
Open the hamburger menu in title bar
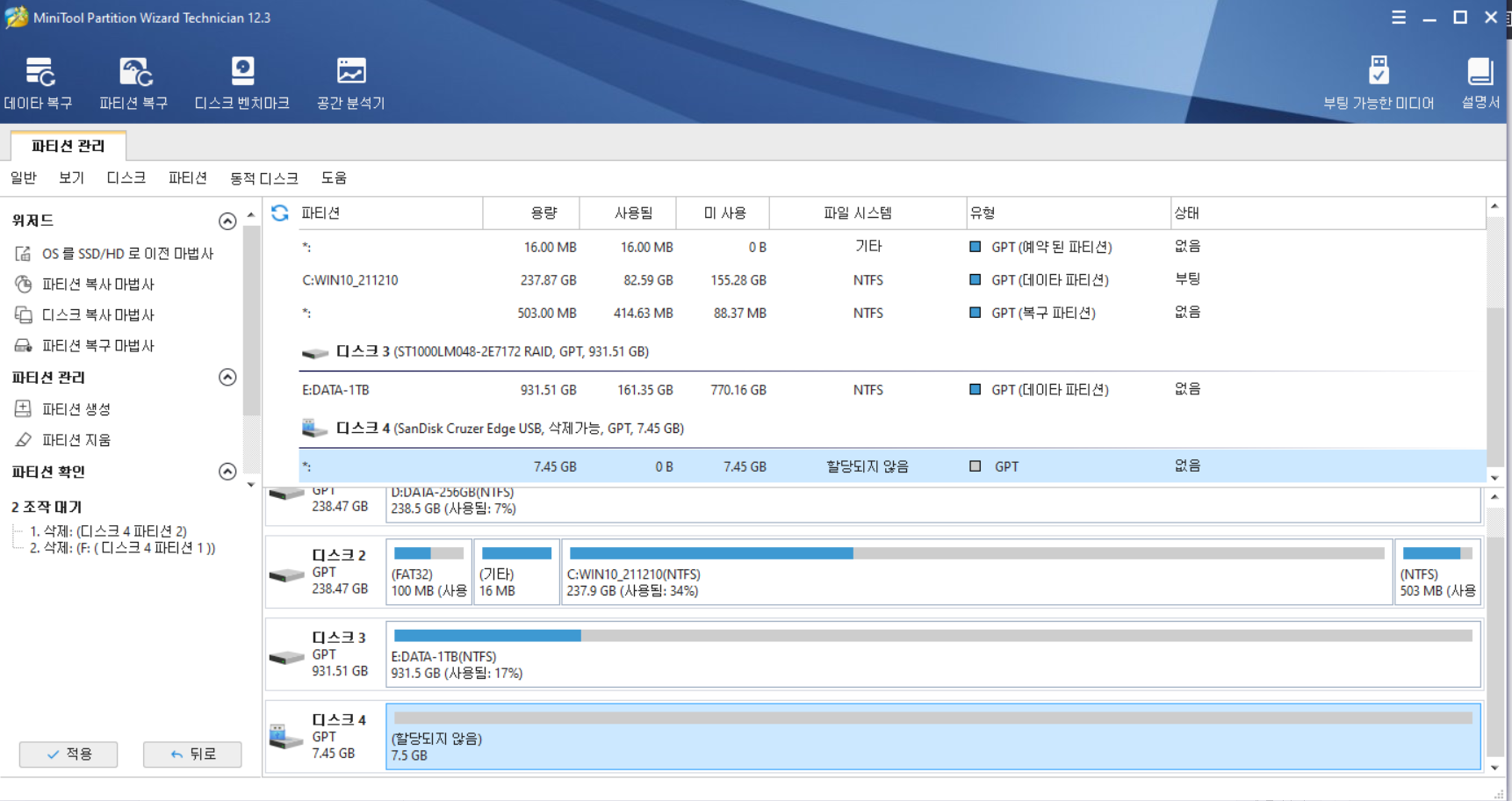1399,18
